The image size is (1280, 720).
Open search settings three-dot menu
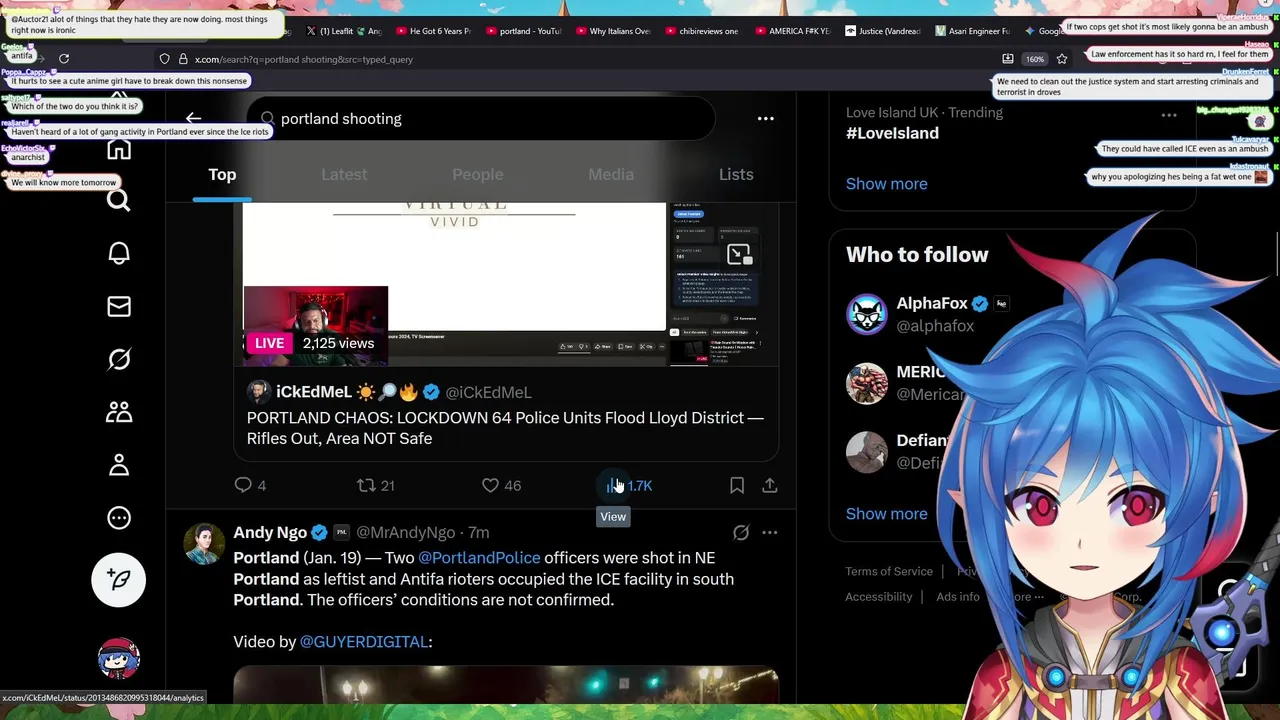[765, 118]
